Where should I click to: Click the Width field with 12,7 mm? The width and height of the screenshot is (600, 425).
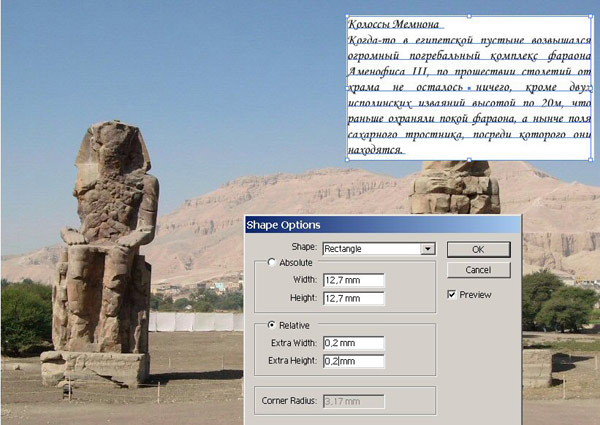(354, 280)
